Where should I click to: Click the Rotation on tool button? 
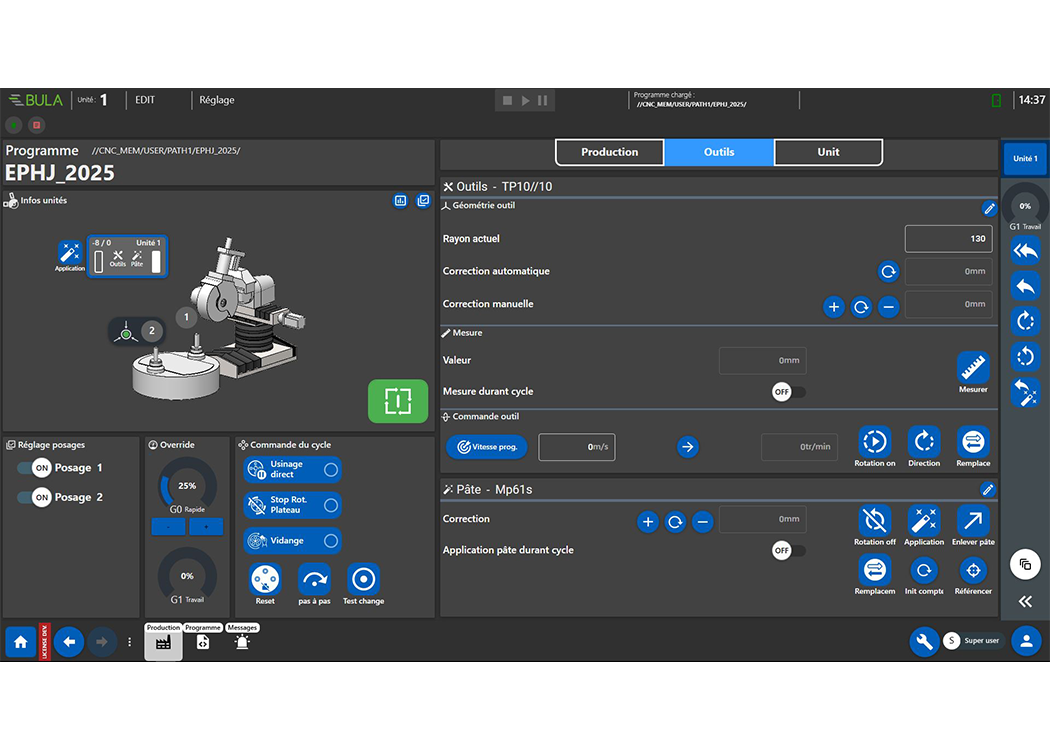coord(874,441)
